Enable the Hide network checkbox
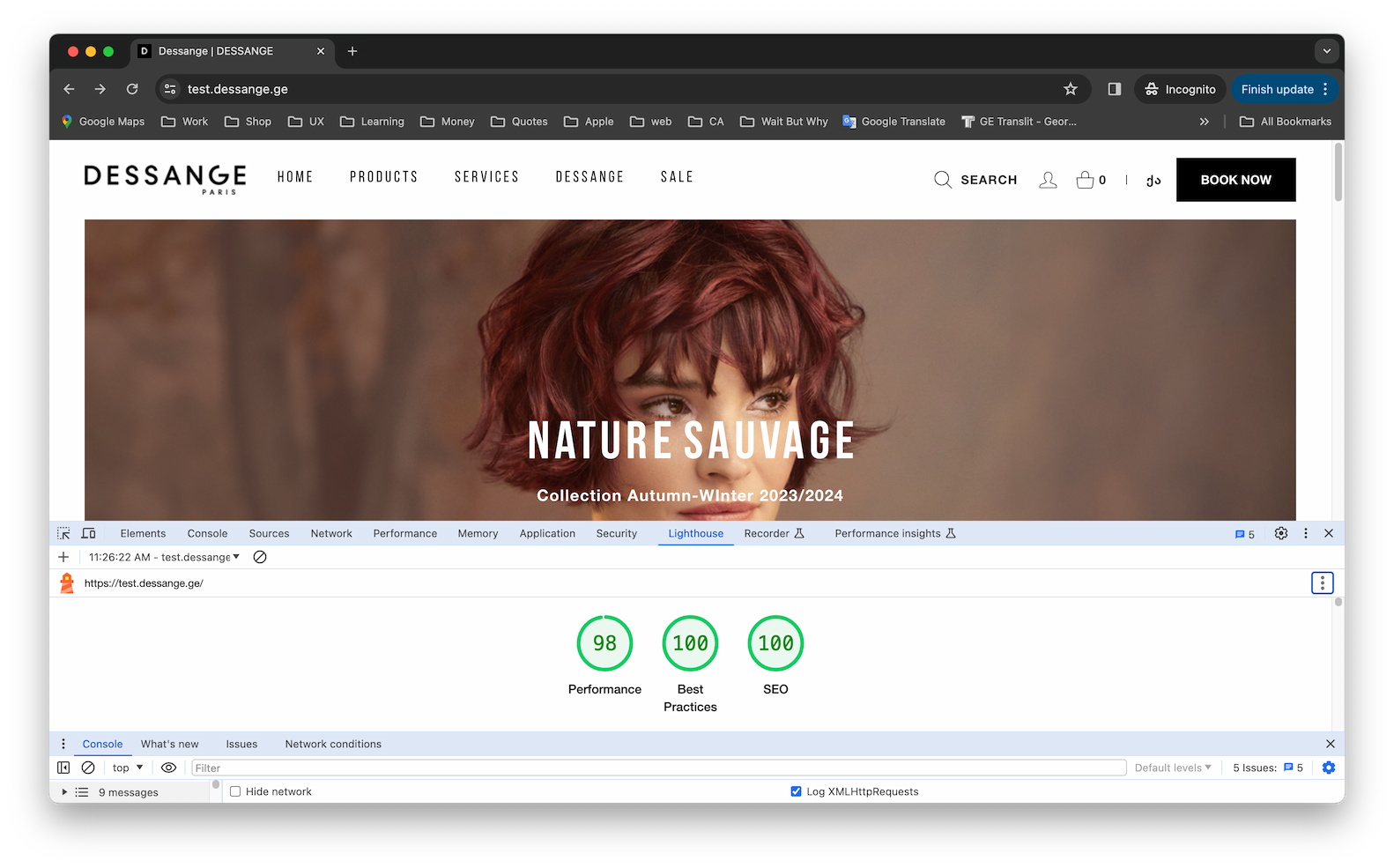Image resolution: width=1394 pixels, height=868 pixels. tap(235, 791)
